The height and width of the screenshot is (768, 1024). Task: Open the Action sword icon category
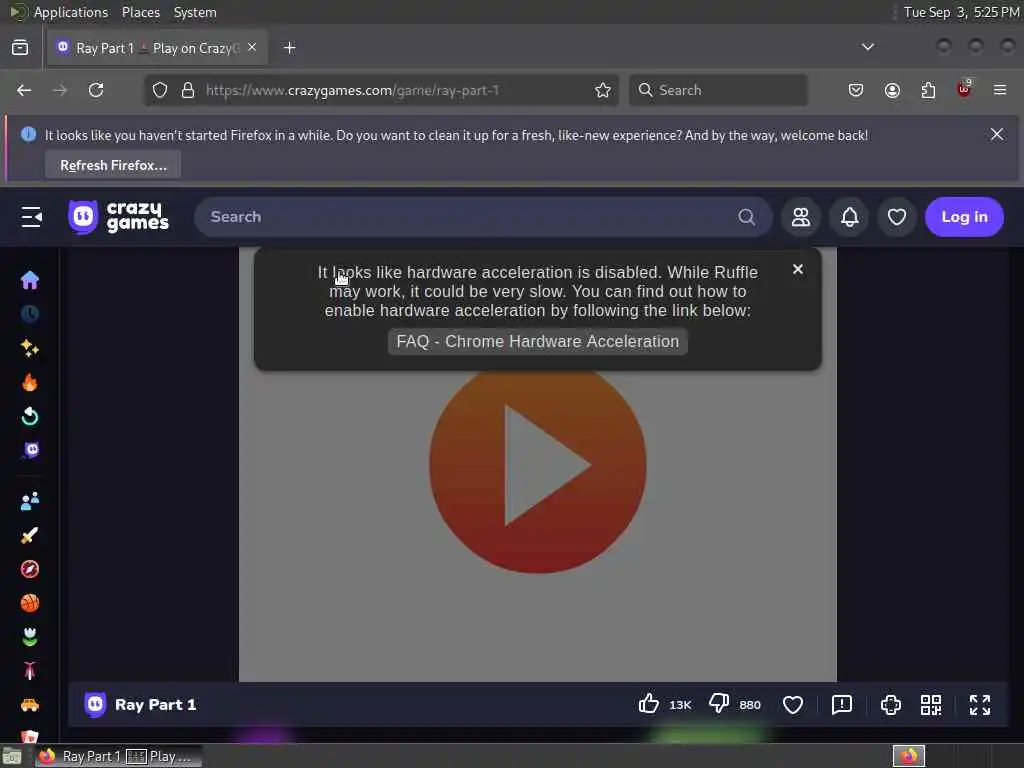[x=30, y=536]
